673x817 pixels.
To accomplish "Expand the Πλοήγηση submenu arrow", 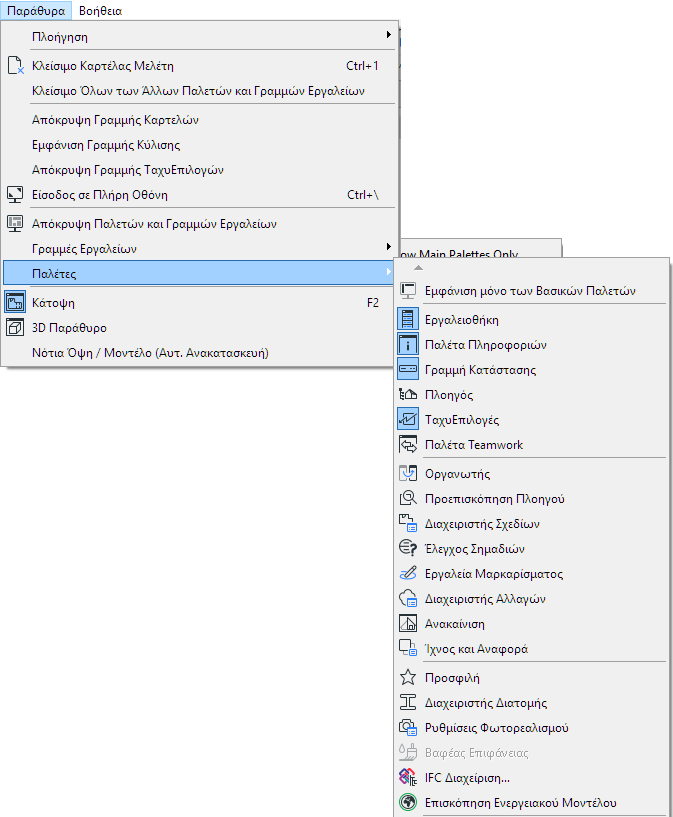I will coord(389,35).
